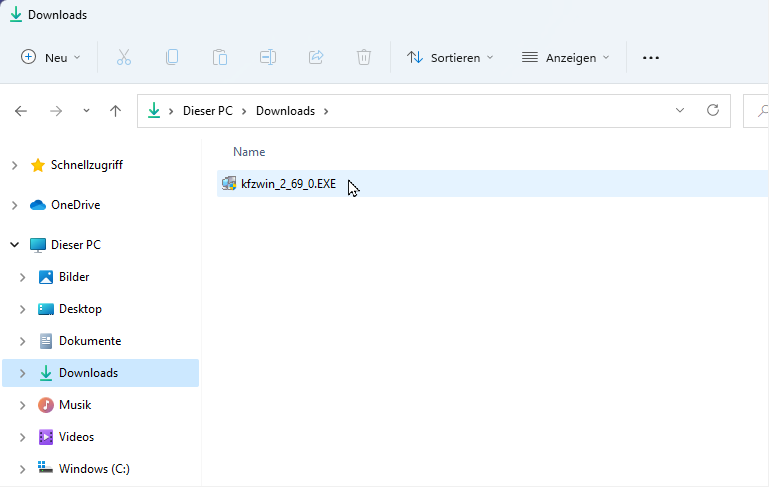Open Videos in navigation pane
The width and height of the screenshot is (769, 487).
coord(77,436)
